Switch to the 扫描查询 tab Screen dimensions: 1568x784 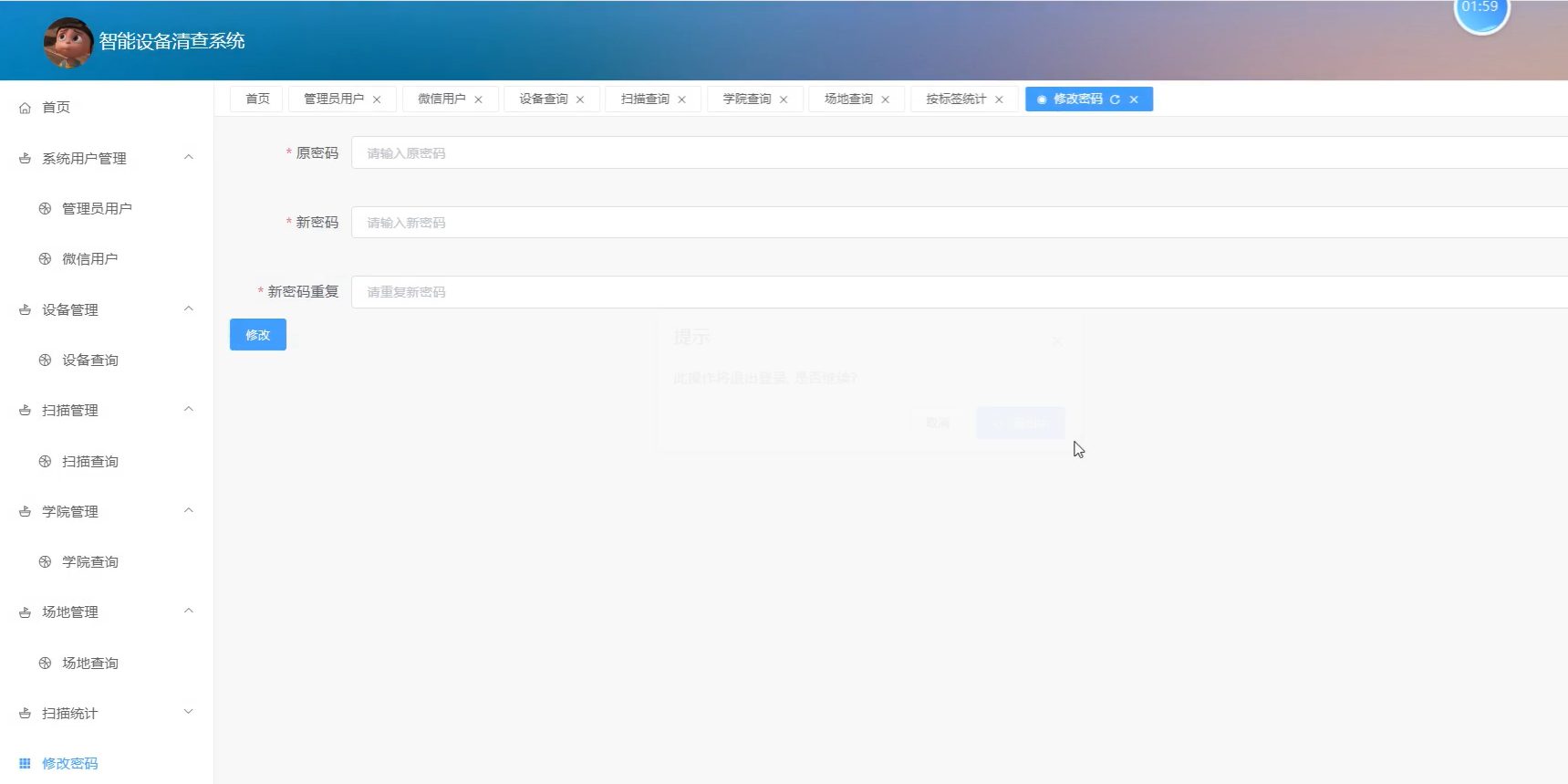(x=645, y=99)
